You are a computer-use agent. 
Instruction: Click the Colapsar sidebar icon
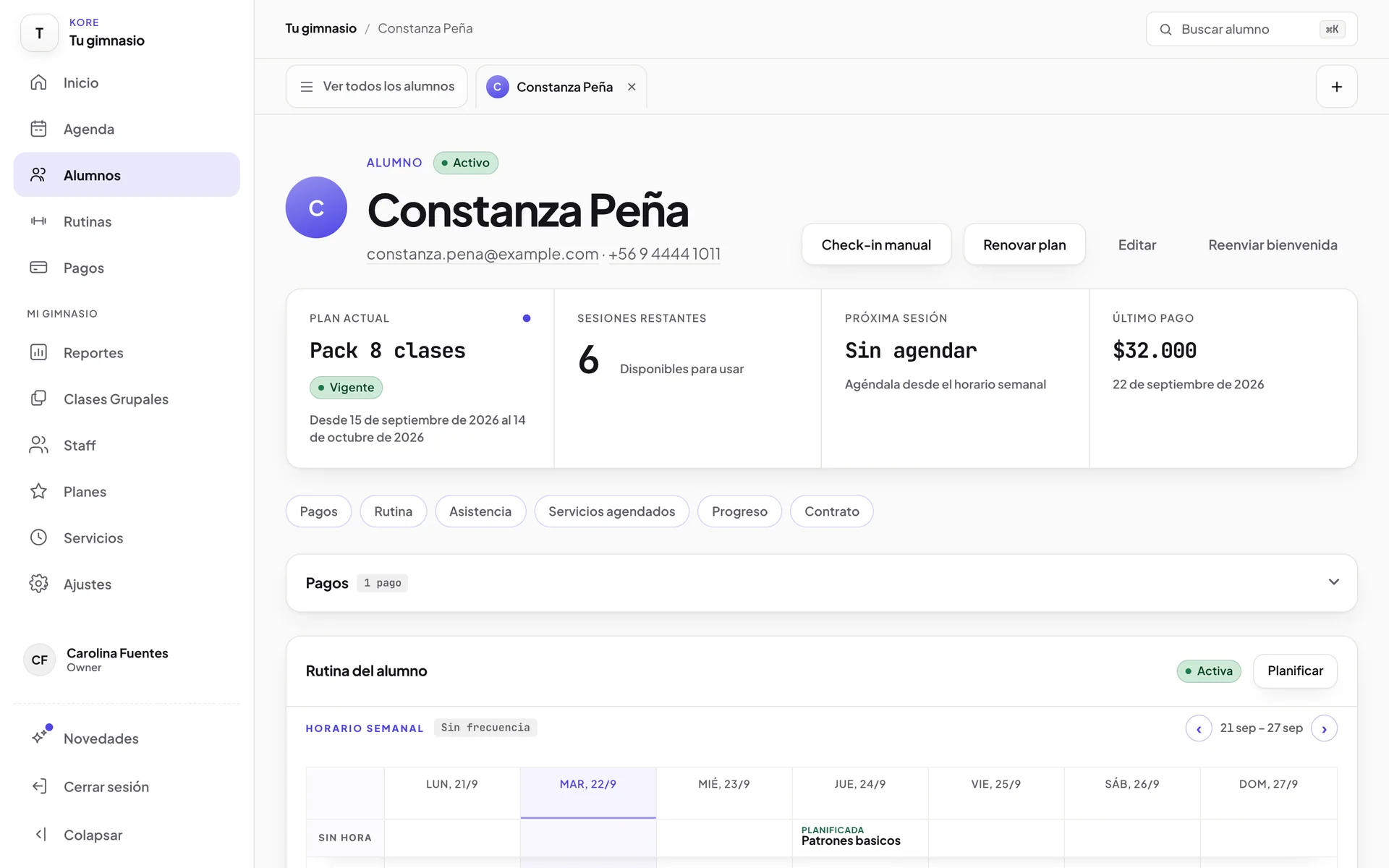click(41, 835)
